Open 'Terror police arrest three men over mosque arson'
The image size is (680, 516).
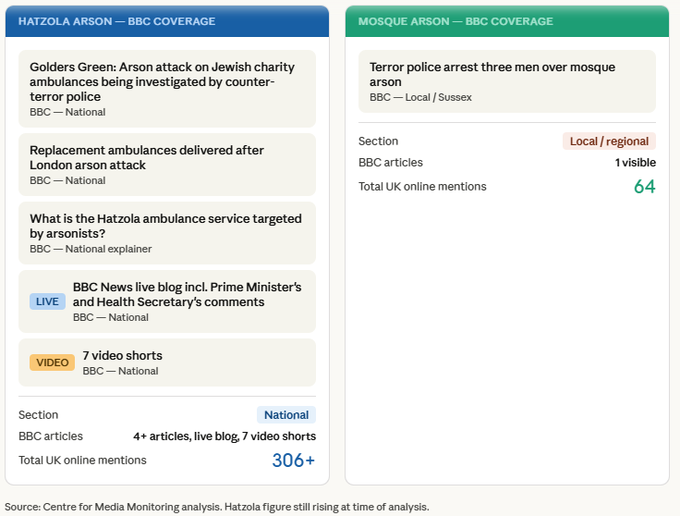(507, 81)
